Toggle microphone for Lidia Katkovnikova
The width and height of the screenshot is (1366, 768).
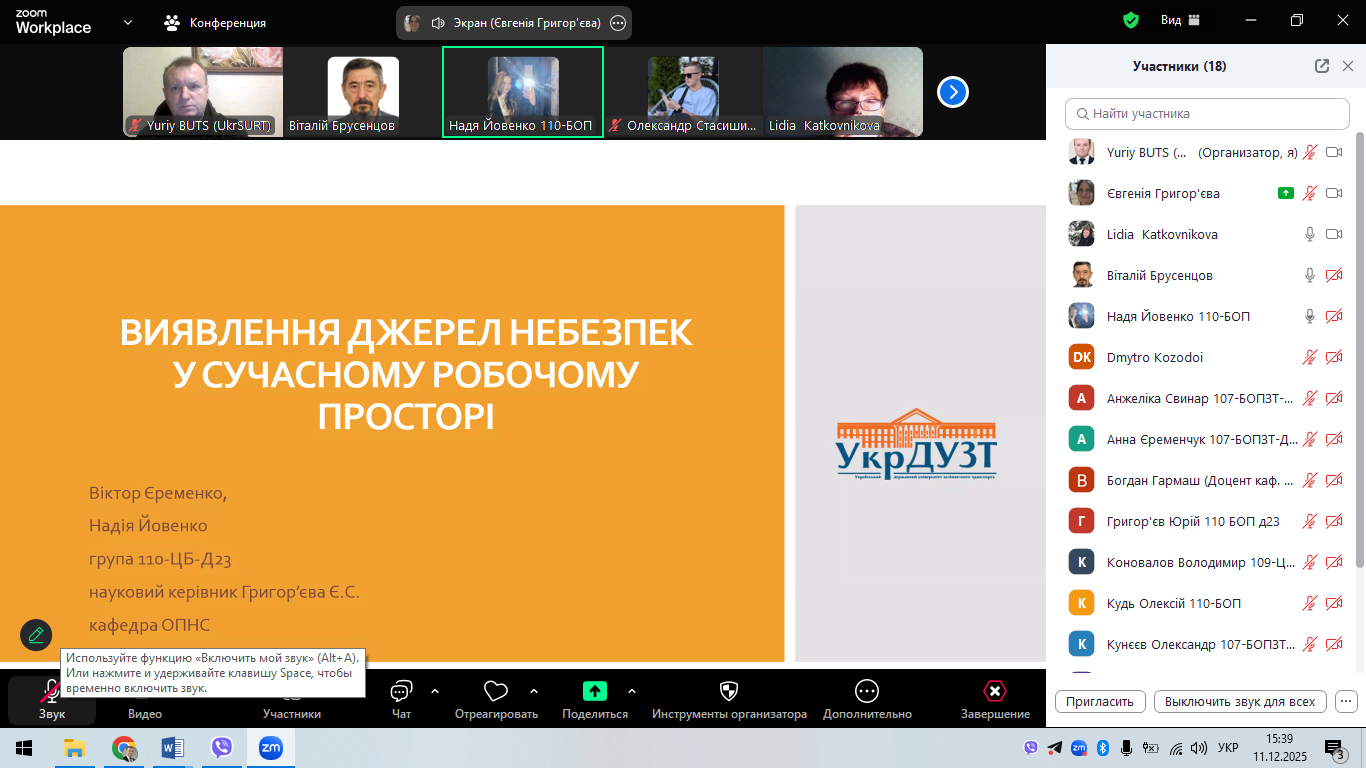pos(1309,234)
